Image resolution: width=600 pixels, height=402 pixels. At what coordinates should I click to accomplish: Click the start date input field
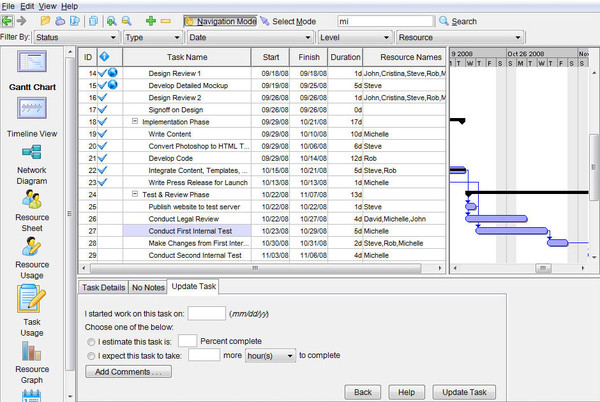point(207,313)
